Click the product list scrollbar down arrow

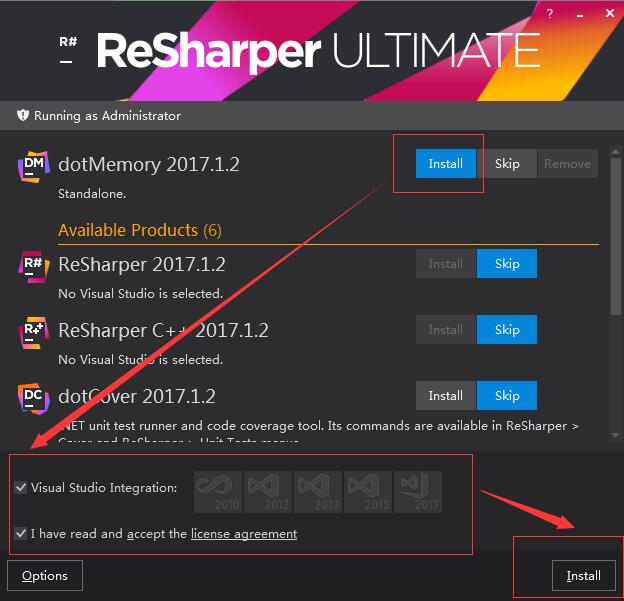click(615, 435)
